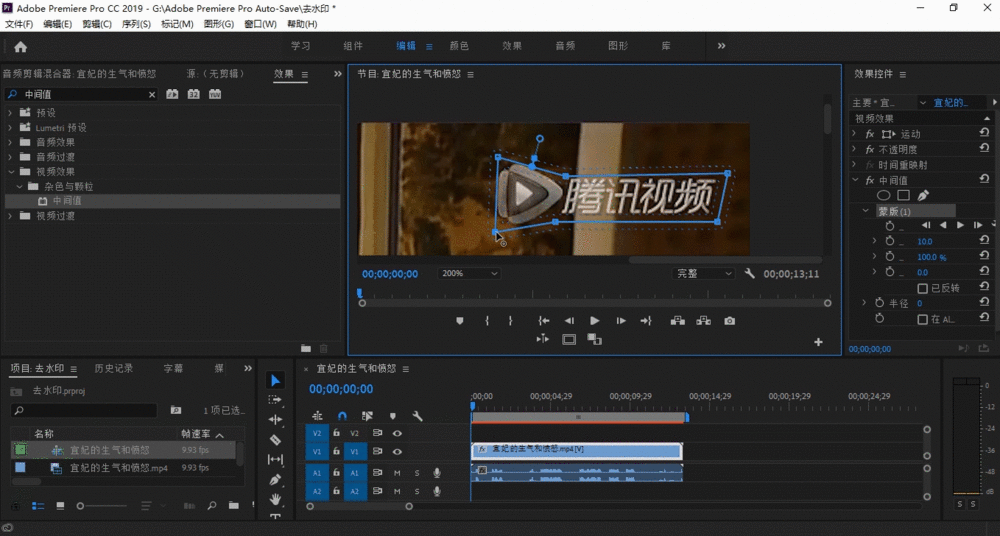Collapse the 视频效果 folder
Screen dimensions: 1000x536
pyautogui.click(x=10, y=172)
